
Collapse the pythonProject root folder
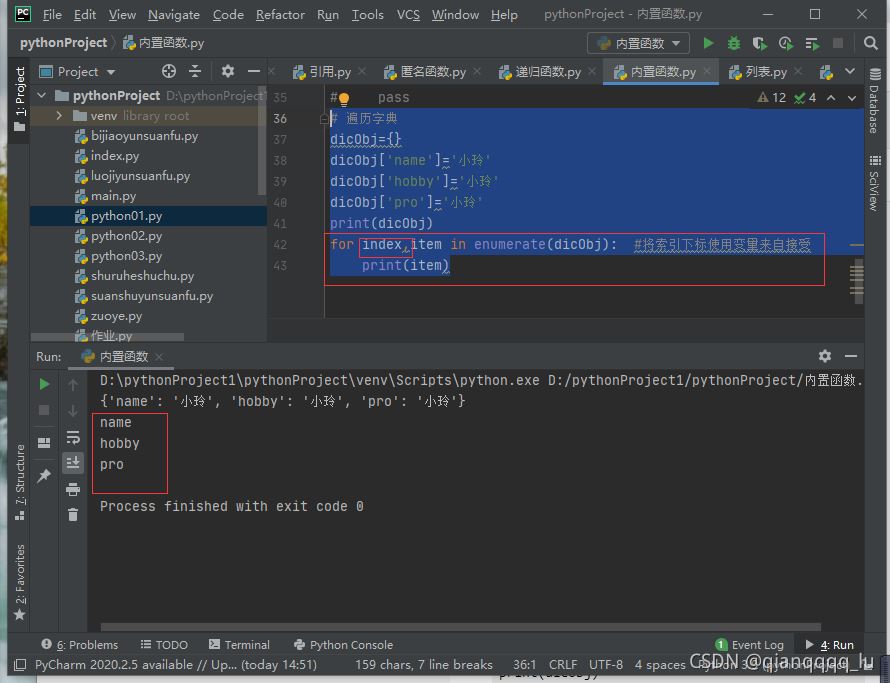42,96
